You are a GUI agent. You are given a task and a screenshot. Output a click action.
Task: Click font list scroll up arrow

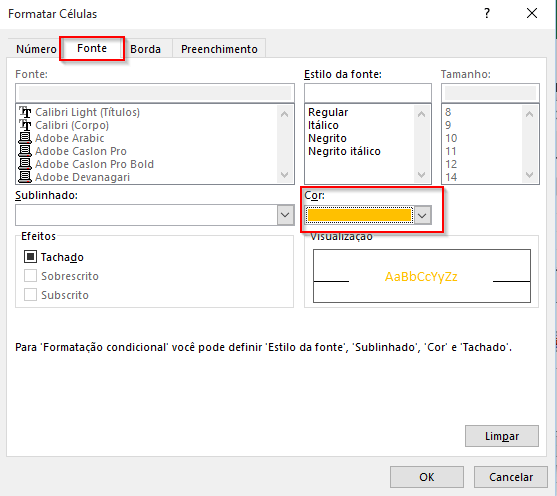click(285, 114)
